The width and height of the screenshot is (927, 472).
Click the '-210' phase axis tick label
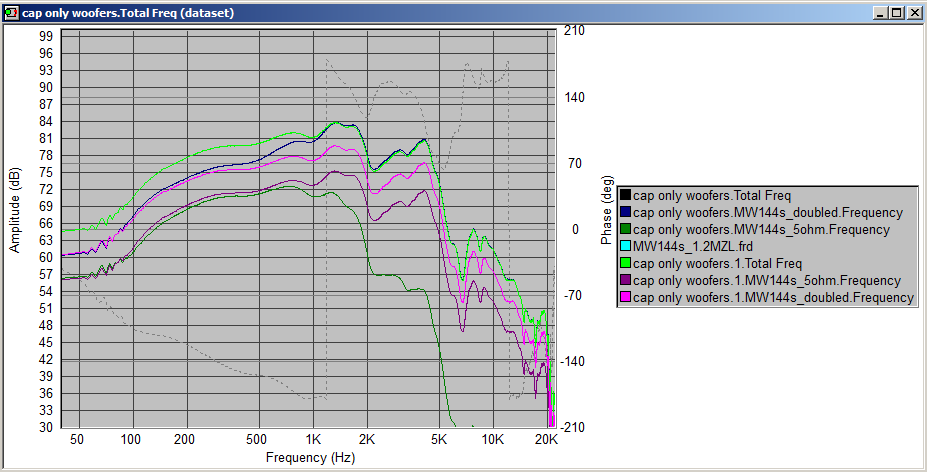click(573, 427)
